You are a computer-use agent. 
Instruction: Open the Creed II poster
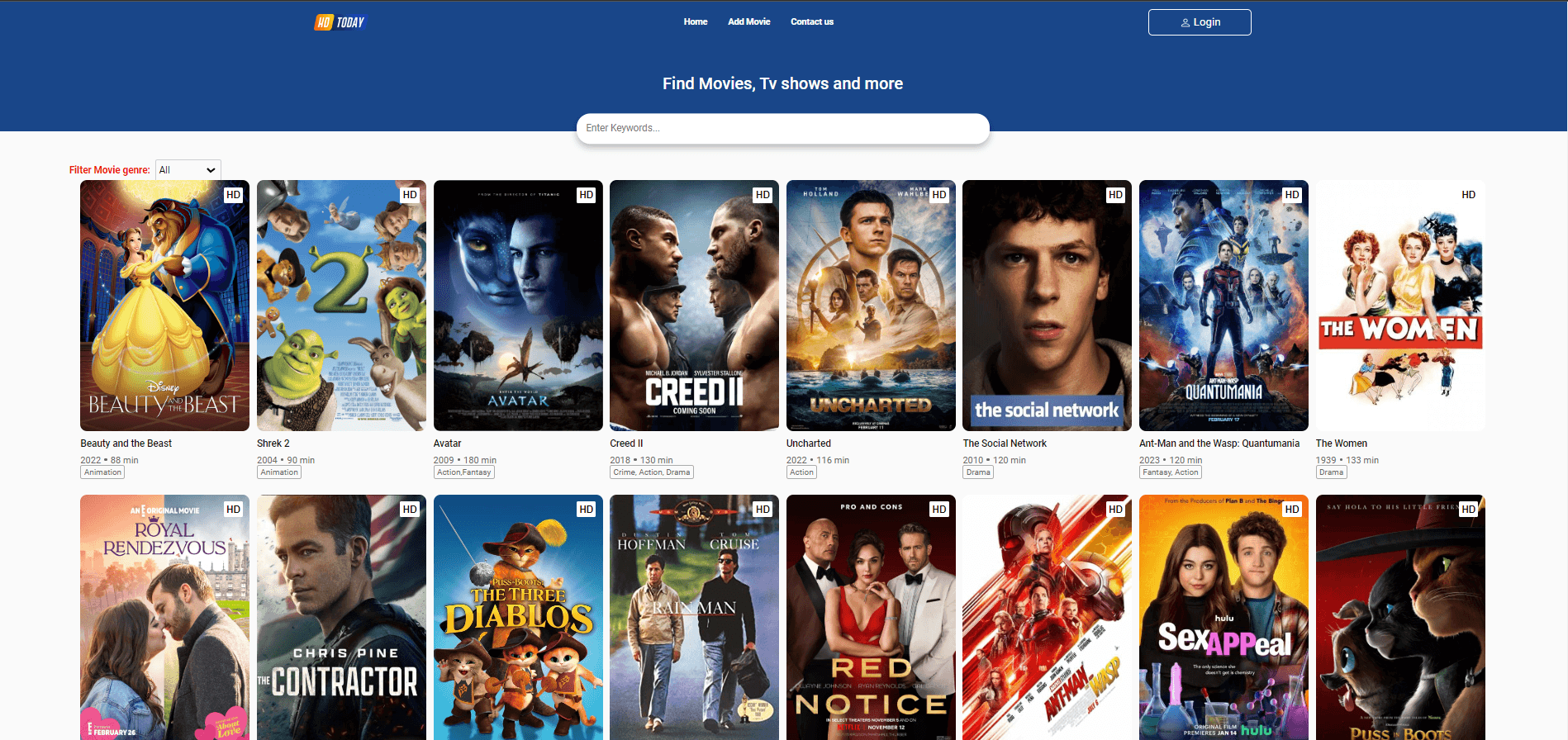694,306
